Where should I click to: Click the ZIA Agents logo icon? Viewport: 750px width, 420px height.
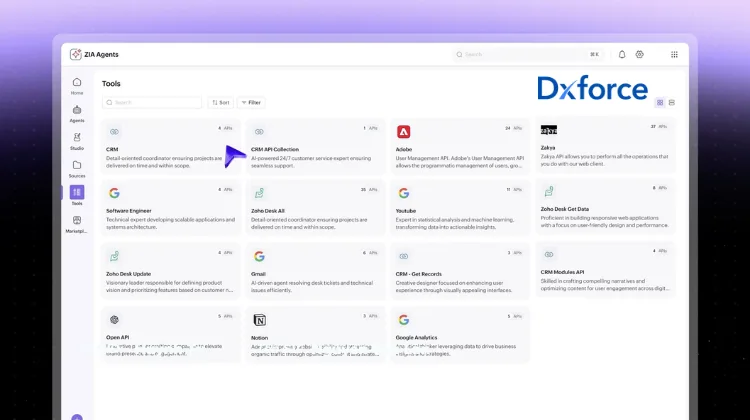(76, 54)
